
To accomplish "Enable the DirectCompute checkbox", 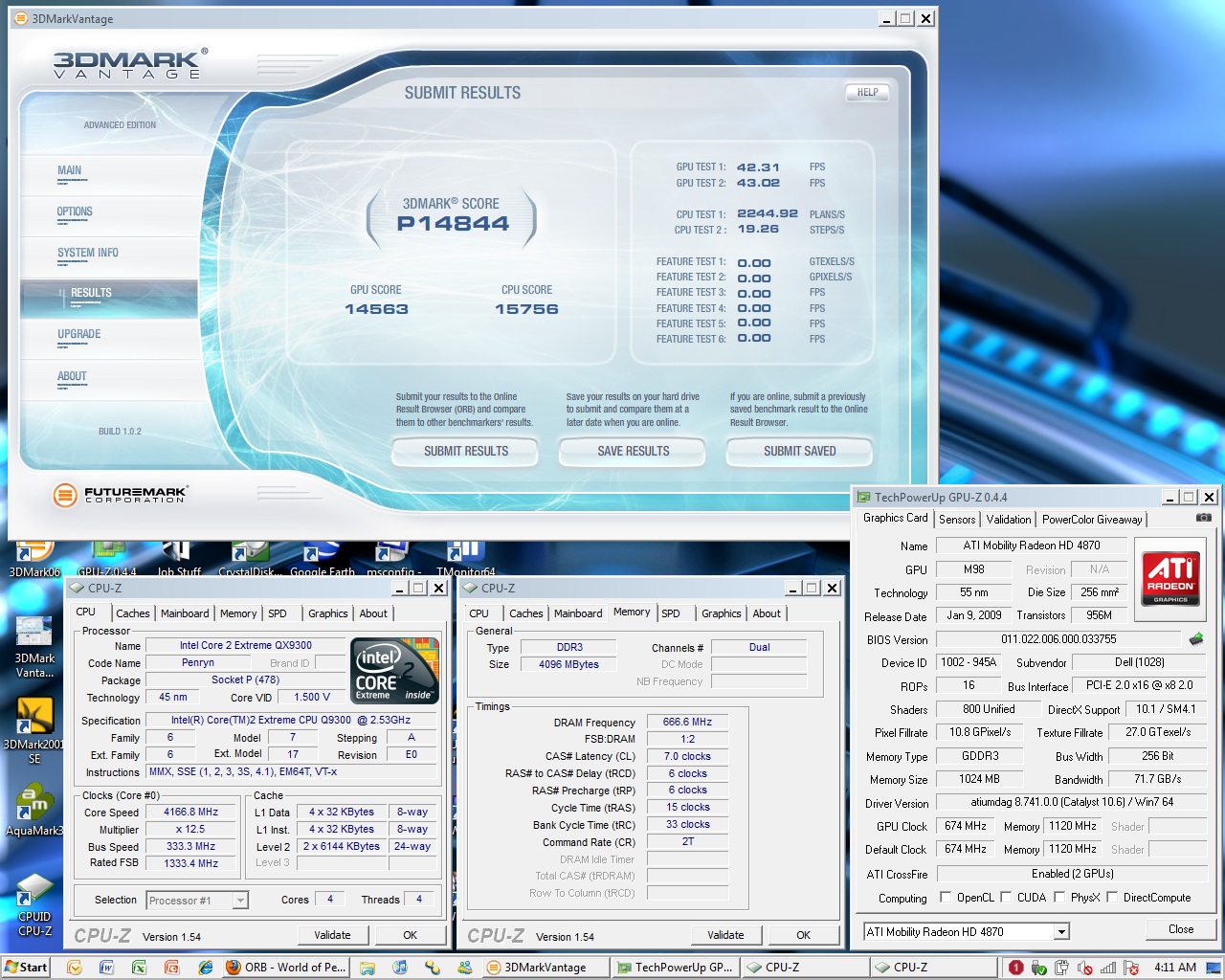I will click(1112, 898).
